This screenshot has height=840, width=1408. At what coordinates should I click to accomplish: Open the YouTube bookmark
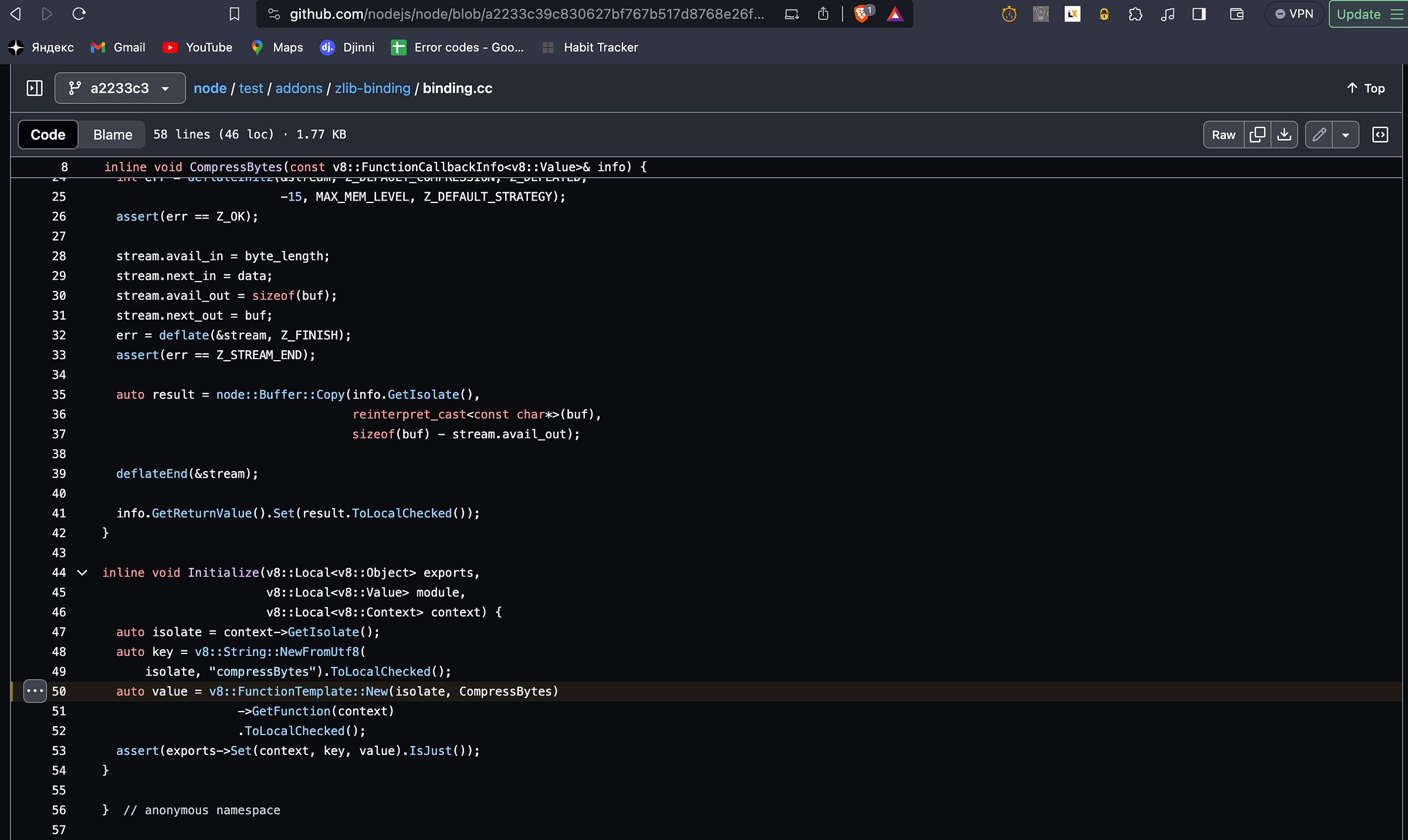[x=198, y=48]
